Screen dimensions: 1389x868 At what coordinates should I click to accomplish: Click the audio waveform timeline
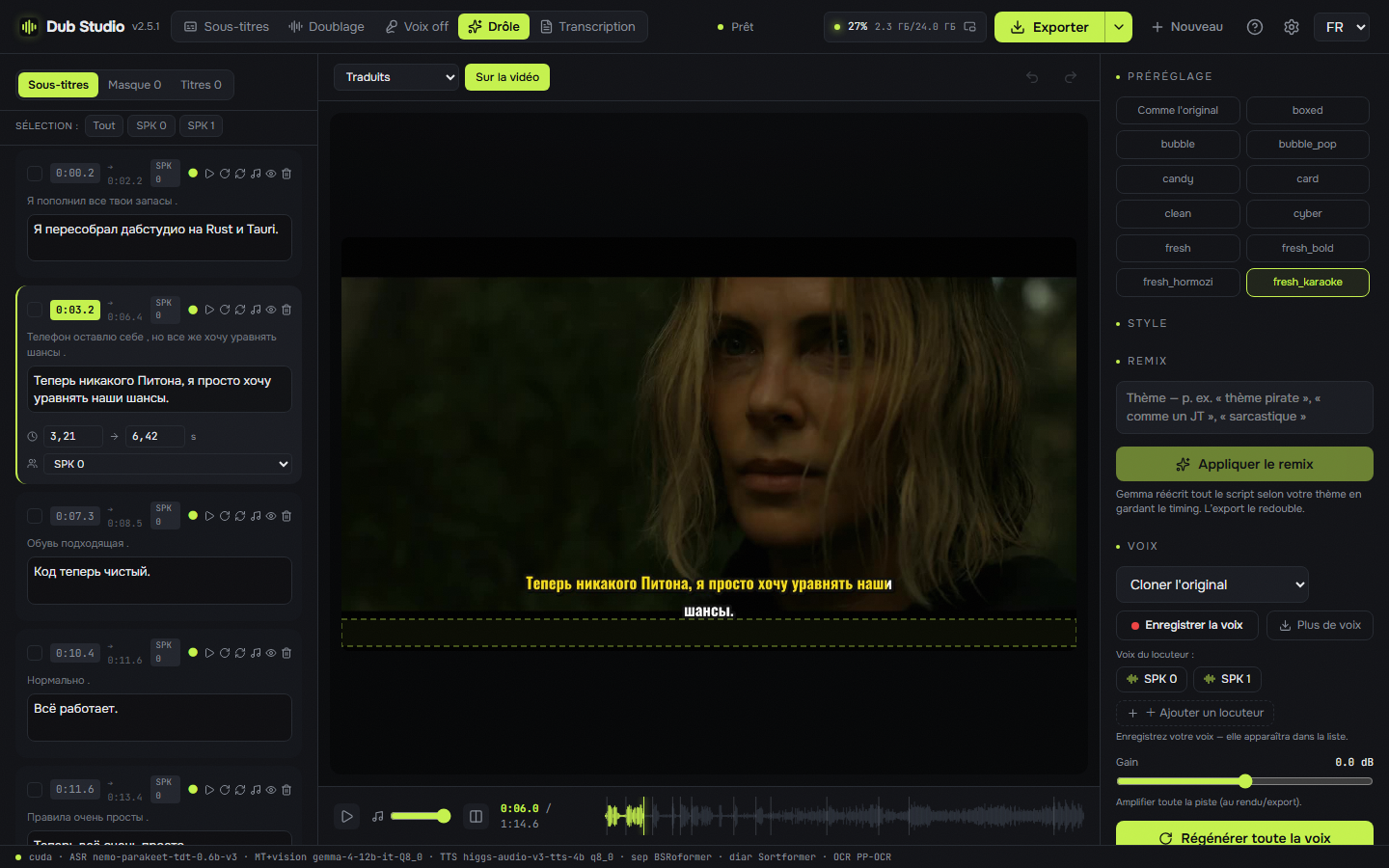(x=844, y=816)
